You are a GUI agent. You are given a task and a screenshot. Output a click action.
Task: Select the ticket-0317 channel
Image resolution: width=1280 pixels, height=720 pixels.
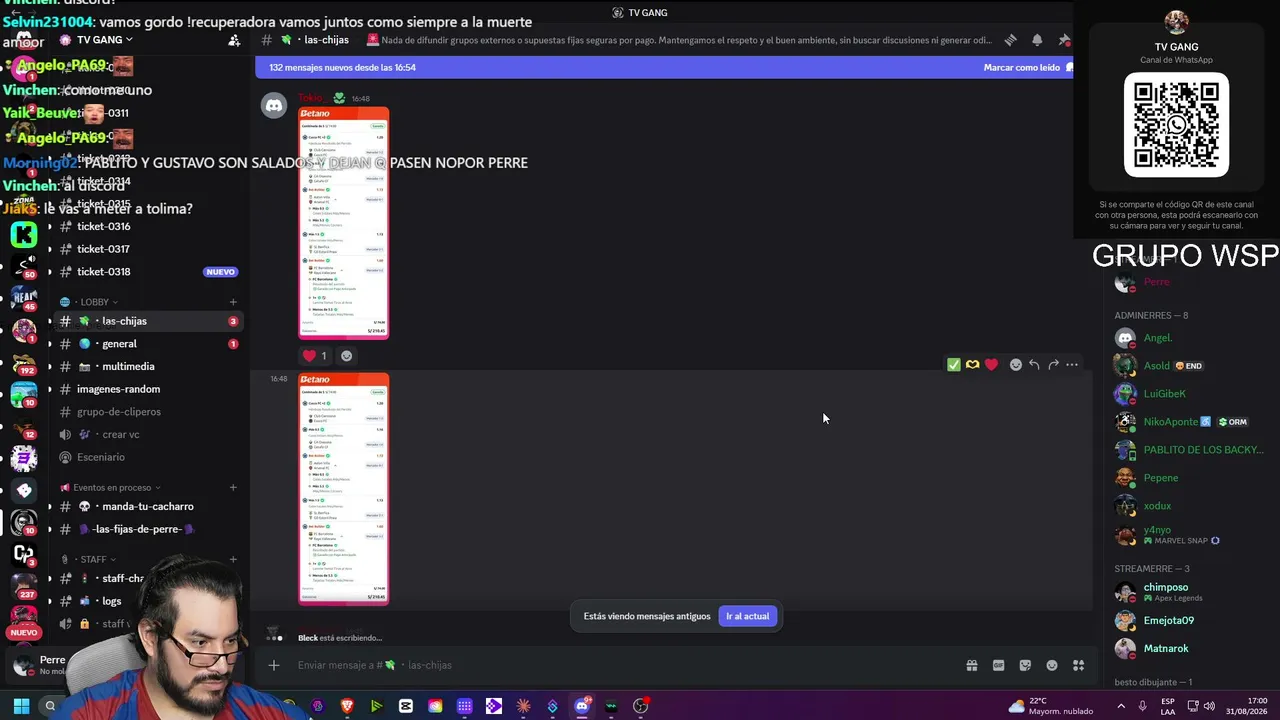[x=148, y=249]
